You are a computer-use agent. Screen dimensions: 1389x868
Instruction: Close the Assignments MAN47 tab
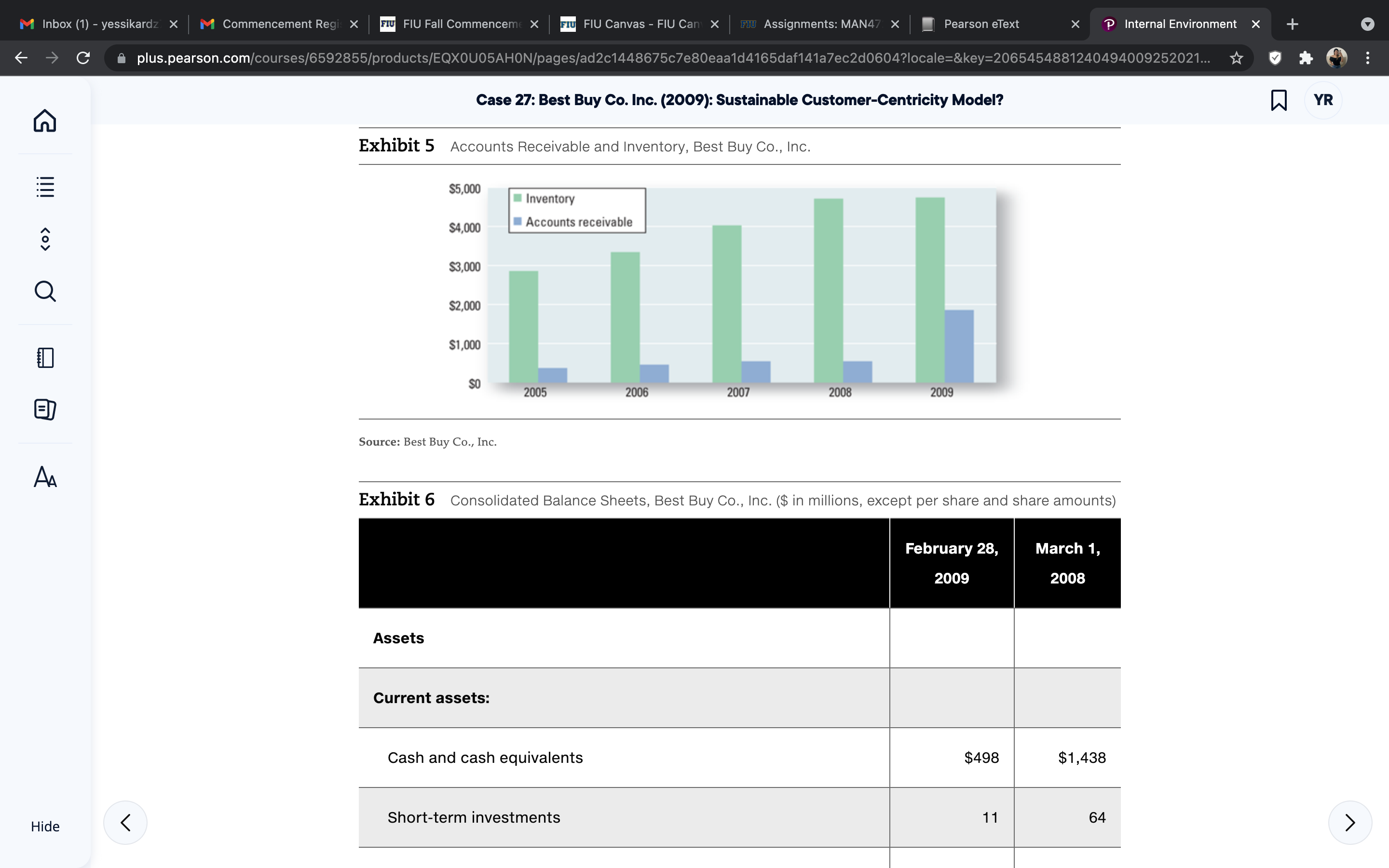tap(895, 24)
